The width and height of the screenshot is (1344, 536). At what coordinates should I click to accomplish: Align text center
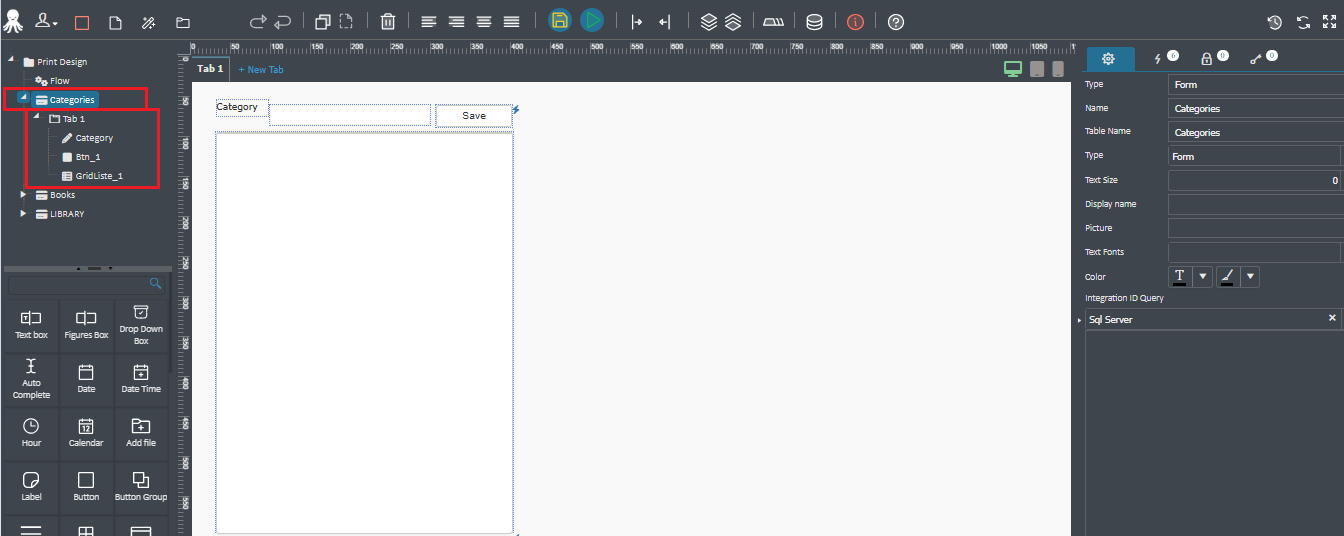[x=484, y=21]
